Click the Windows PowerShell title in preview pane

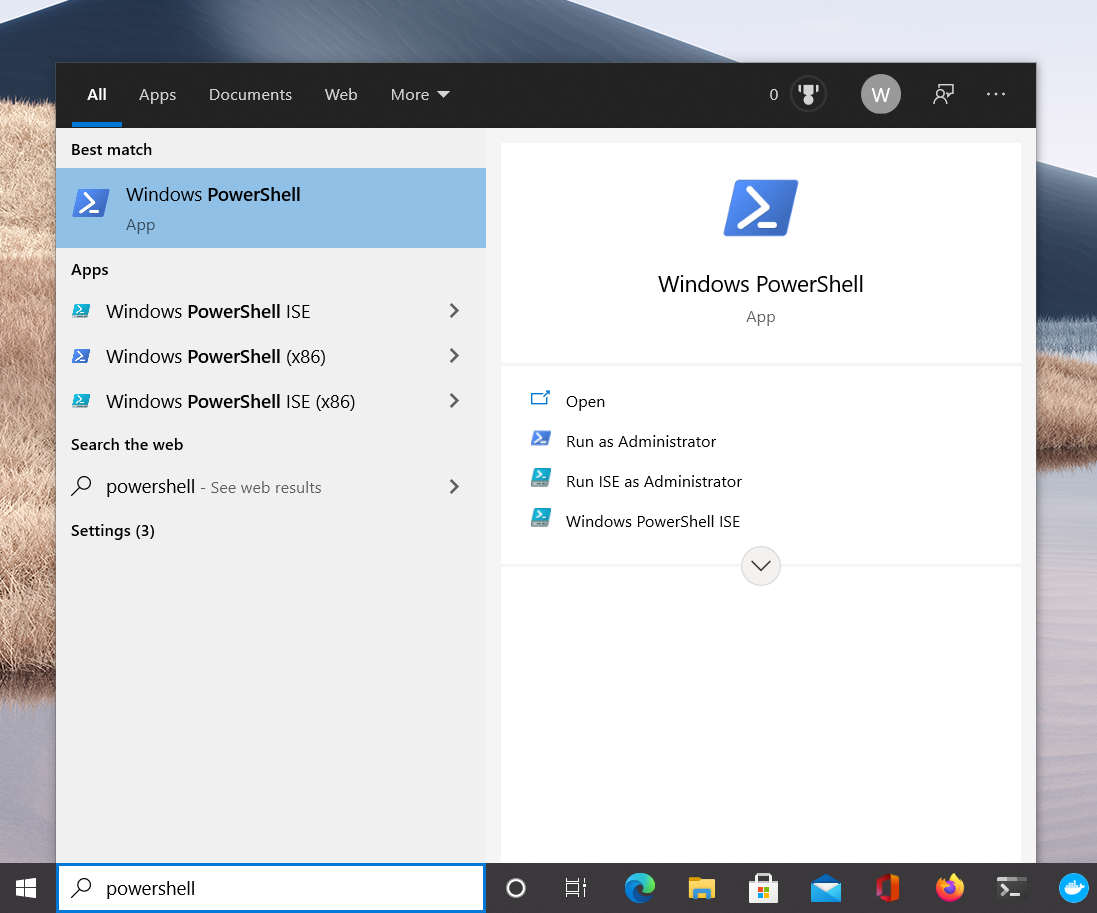tap(760, 284)
